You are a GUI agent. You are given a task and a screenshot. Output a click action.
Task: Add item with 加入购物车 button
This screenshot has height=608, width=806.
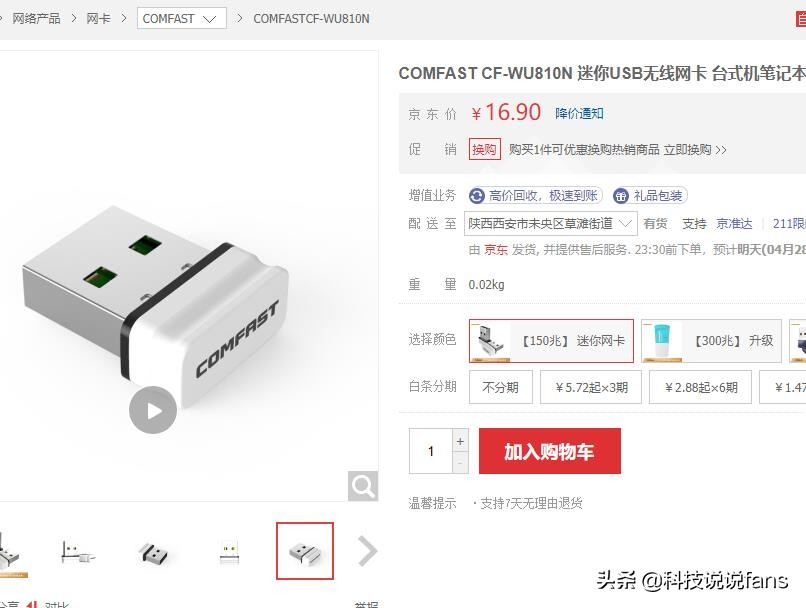coord(549,451)
